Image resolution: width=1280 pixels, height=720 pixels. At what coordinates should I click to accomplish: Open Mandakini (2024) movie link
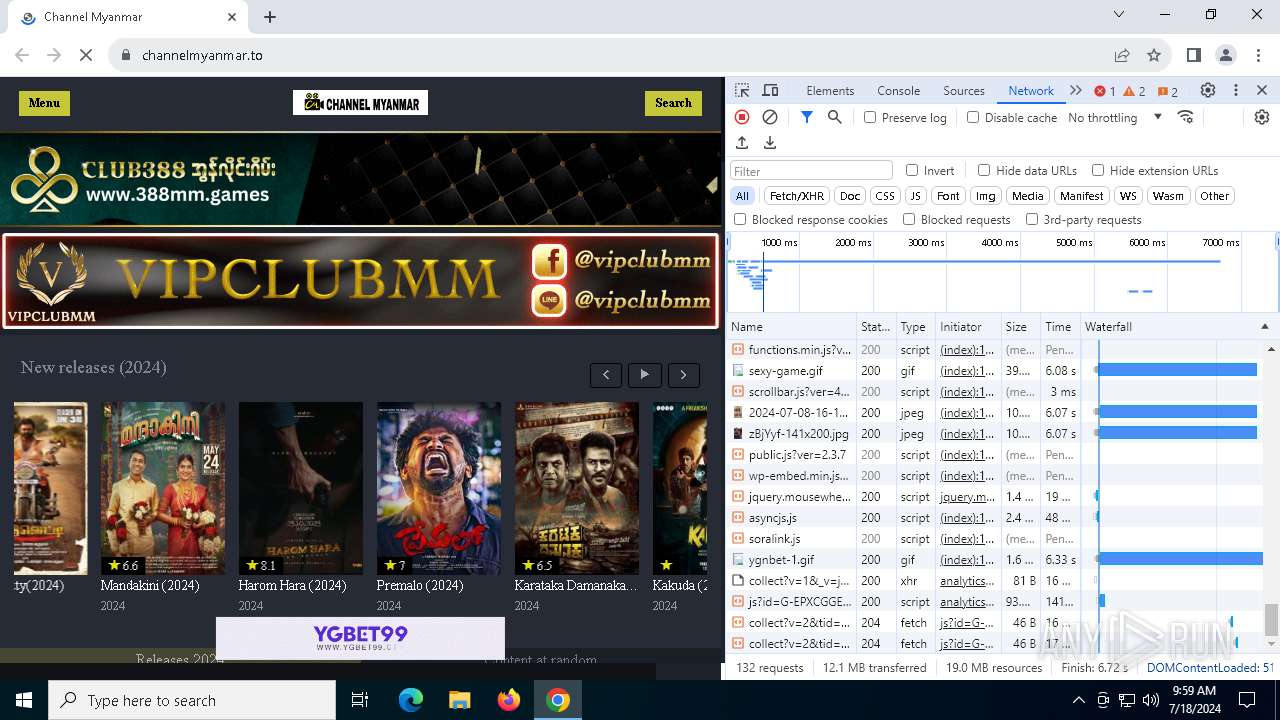150,586
